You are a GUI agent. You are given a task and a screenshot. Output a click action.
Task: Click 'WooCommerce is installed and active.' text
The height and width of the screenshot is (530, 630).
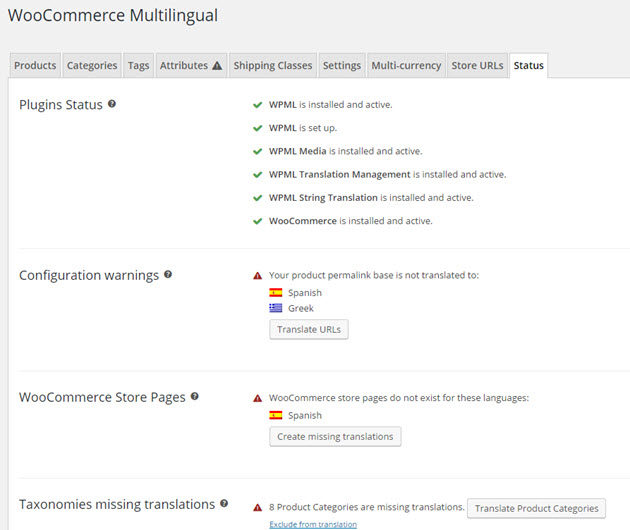351,221
